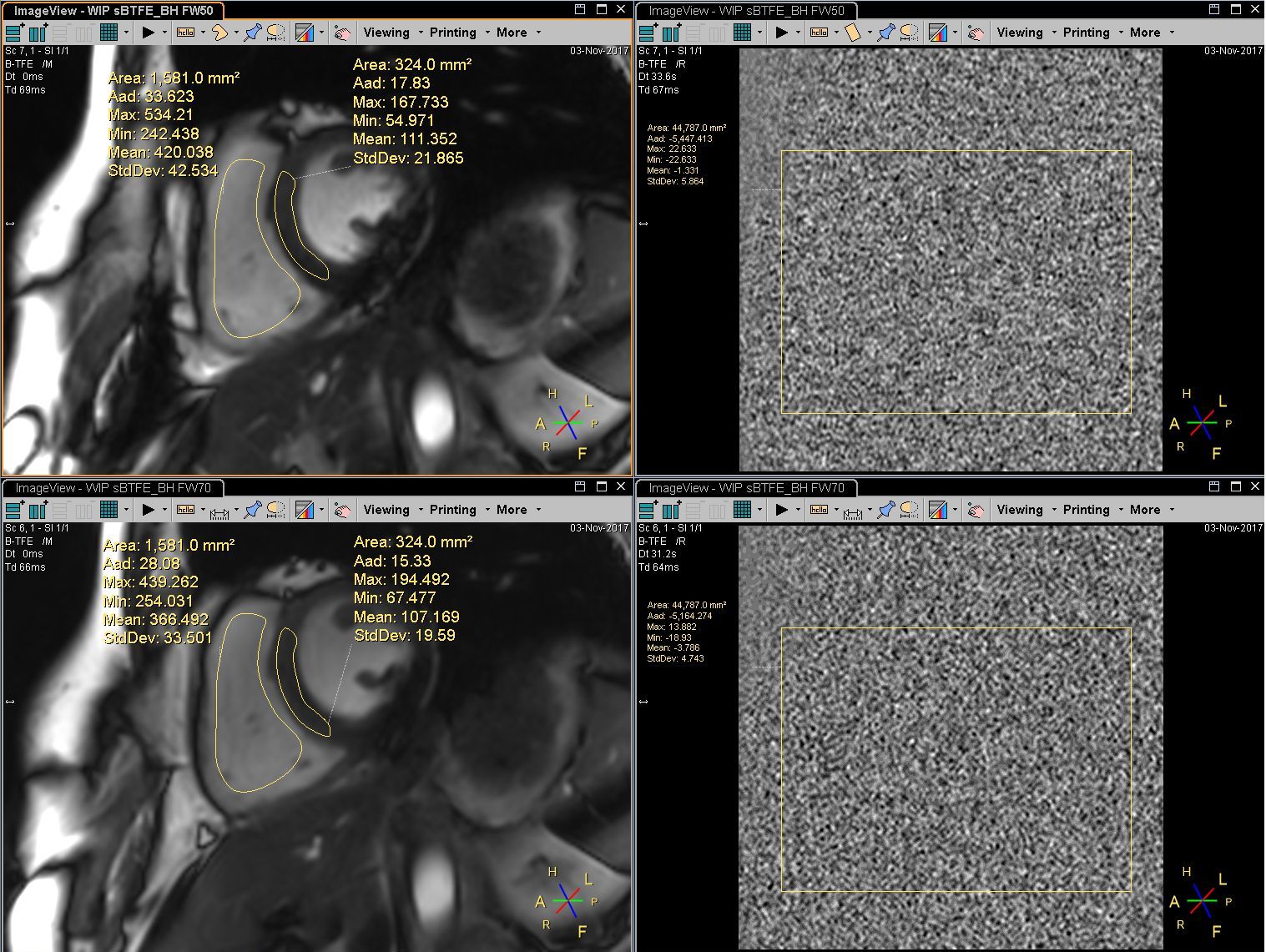Click the distance measurement ruler tool in bottom-right viewer
Image resolution: width=1266 pixels, height=952 pixels.
852,510
